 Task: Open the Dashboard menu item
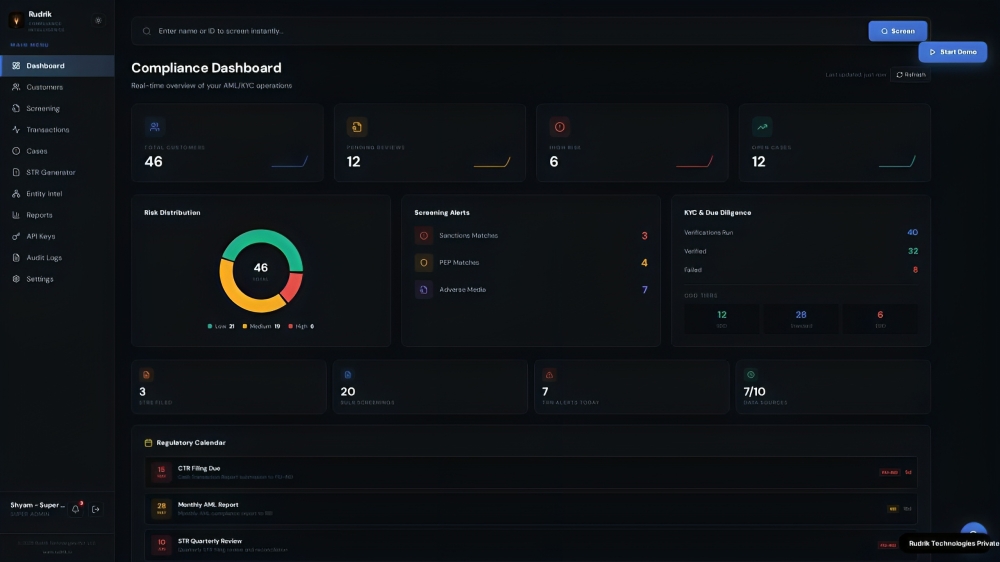[x=57, y=66]
